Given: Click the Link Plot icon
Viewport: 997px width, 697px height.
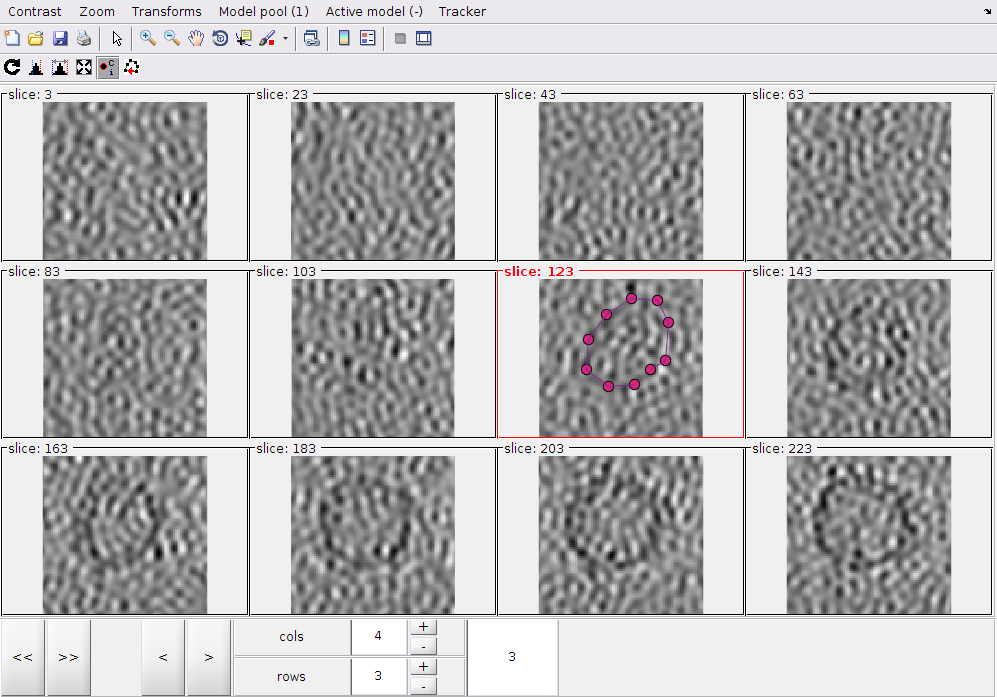Looking at the screenshot, I should (x=312, y=38).
